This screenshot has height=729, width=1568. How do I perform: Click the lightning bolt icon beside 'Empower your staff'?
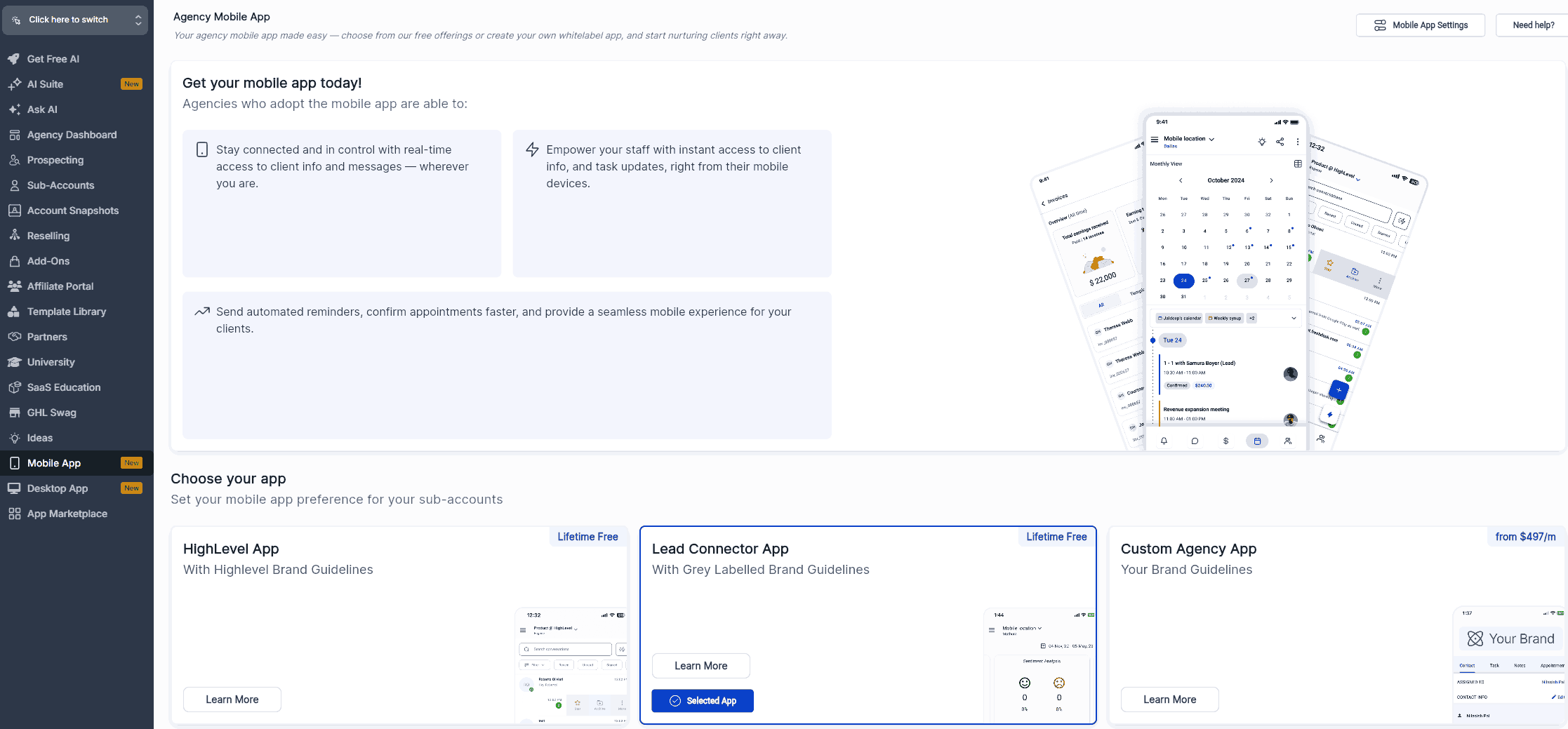click(x=532, y=149)
